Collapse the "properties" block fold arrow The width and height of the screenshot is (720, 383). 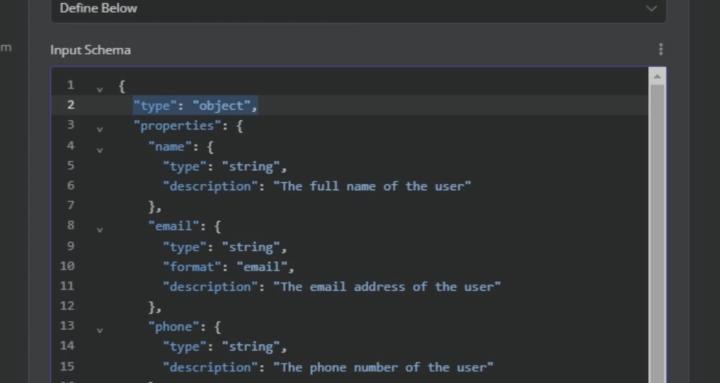(x=100, y=129)
